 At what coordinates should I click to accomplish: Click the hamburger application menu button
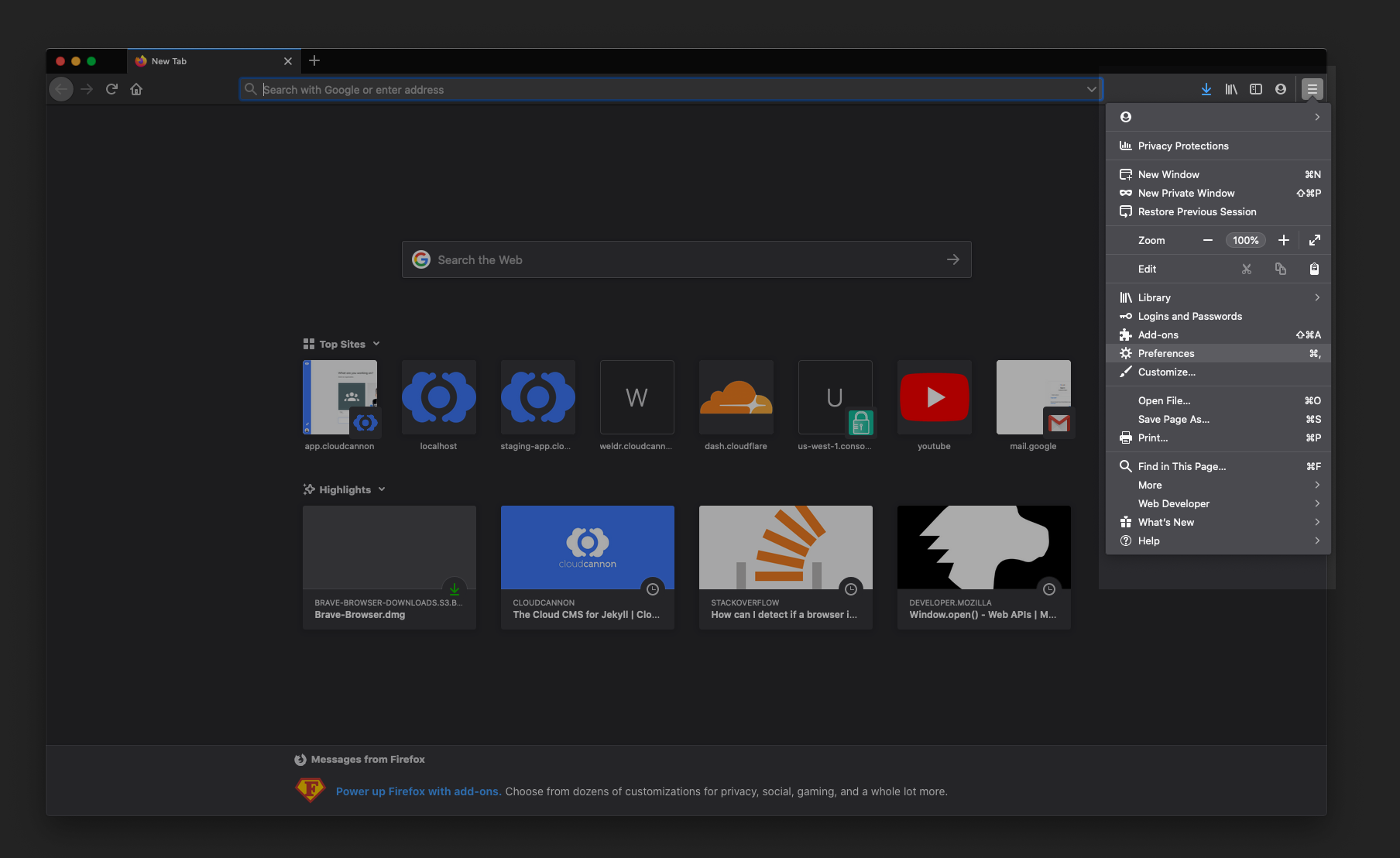(x=1312, y=89)
